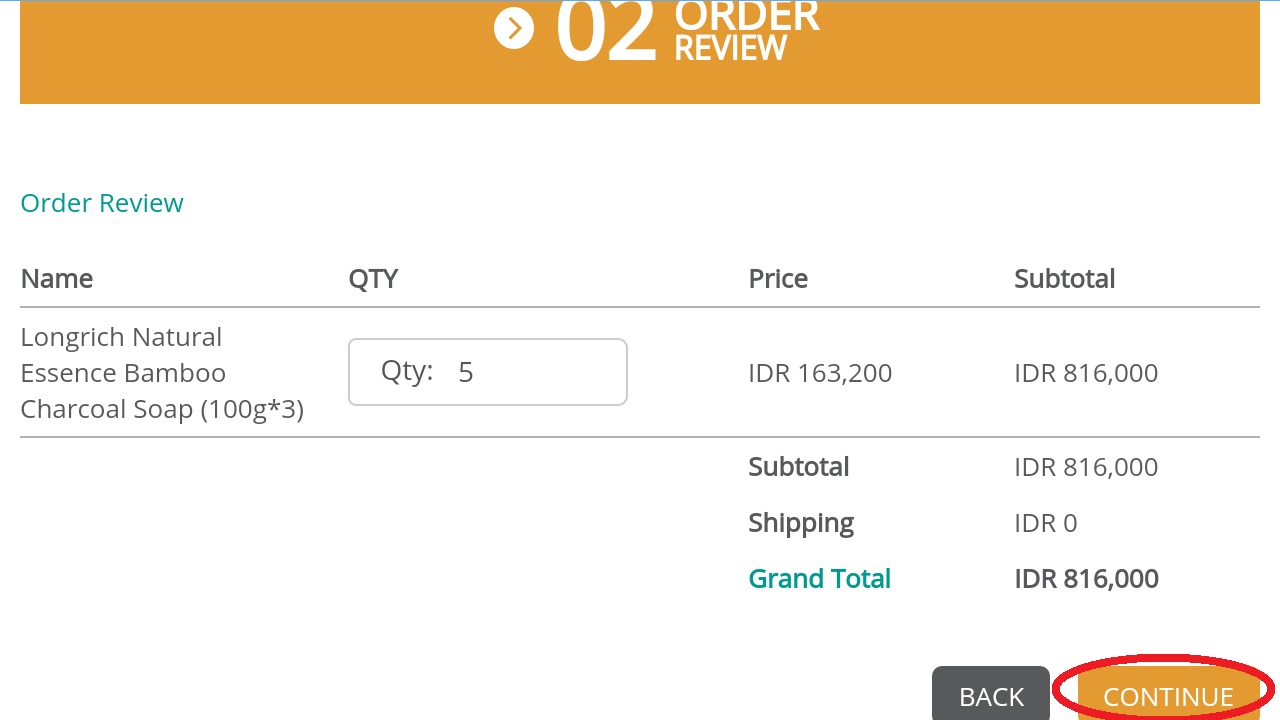The image size is (1280, 720).
Task: Go back with the BACK button
Action: (991, 694)
